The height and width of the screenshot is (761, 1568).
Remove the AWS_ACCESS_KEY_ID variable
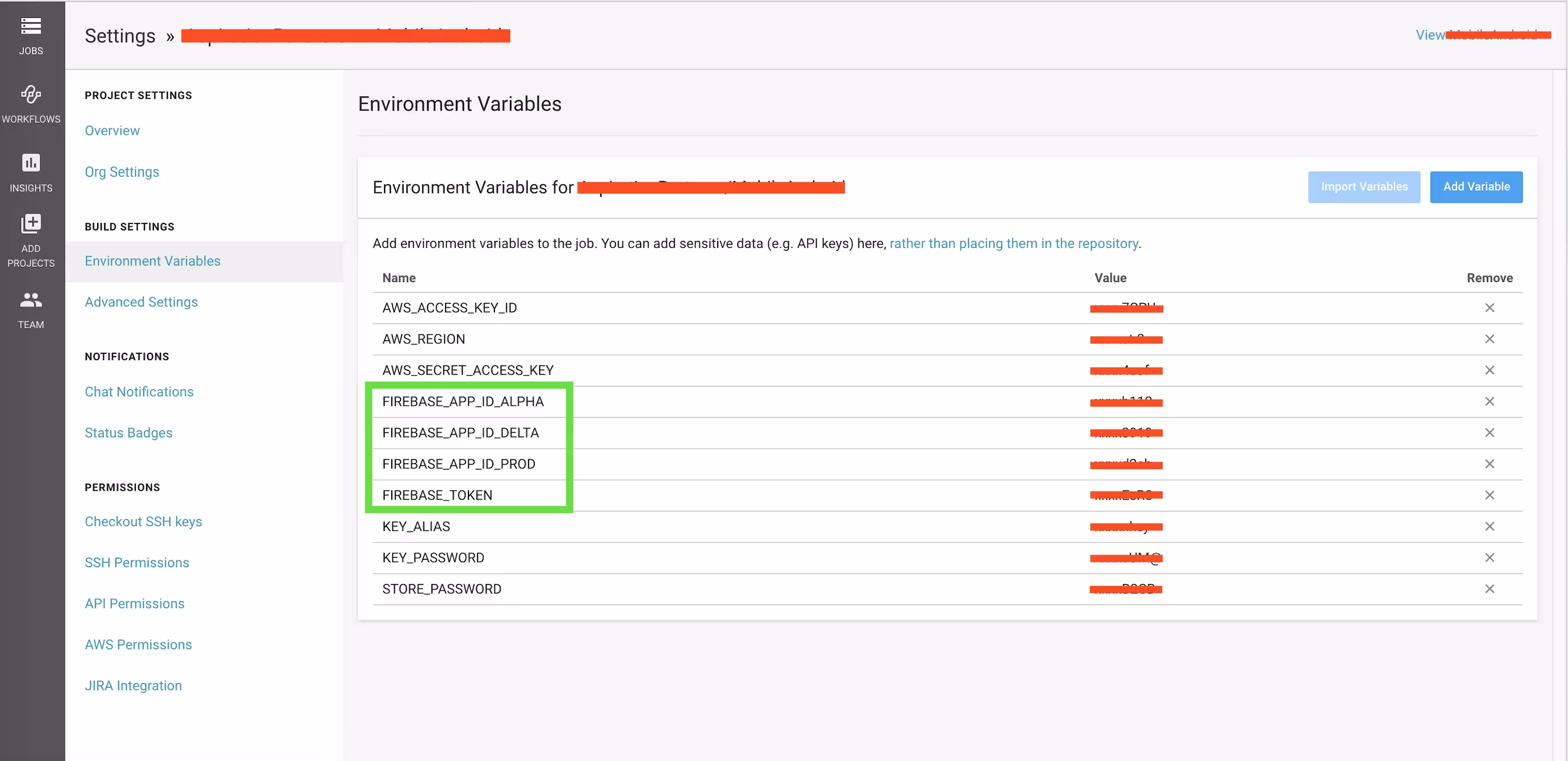[1490, 308]
